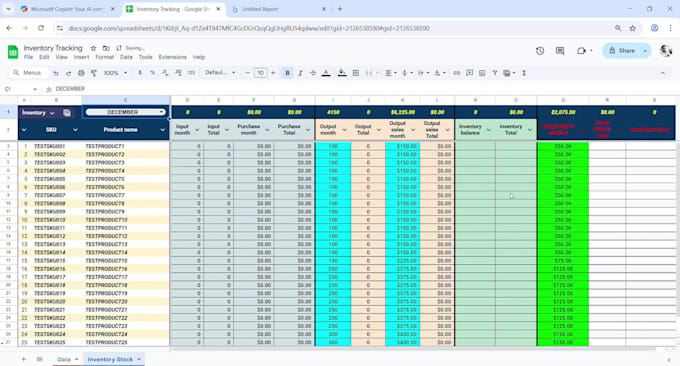Apply currency format with dollar icon
680x366 pixels.
point(140,73)
